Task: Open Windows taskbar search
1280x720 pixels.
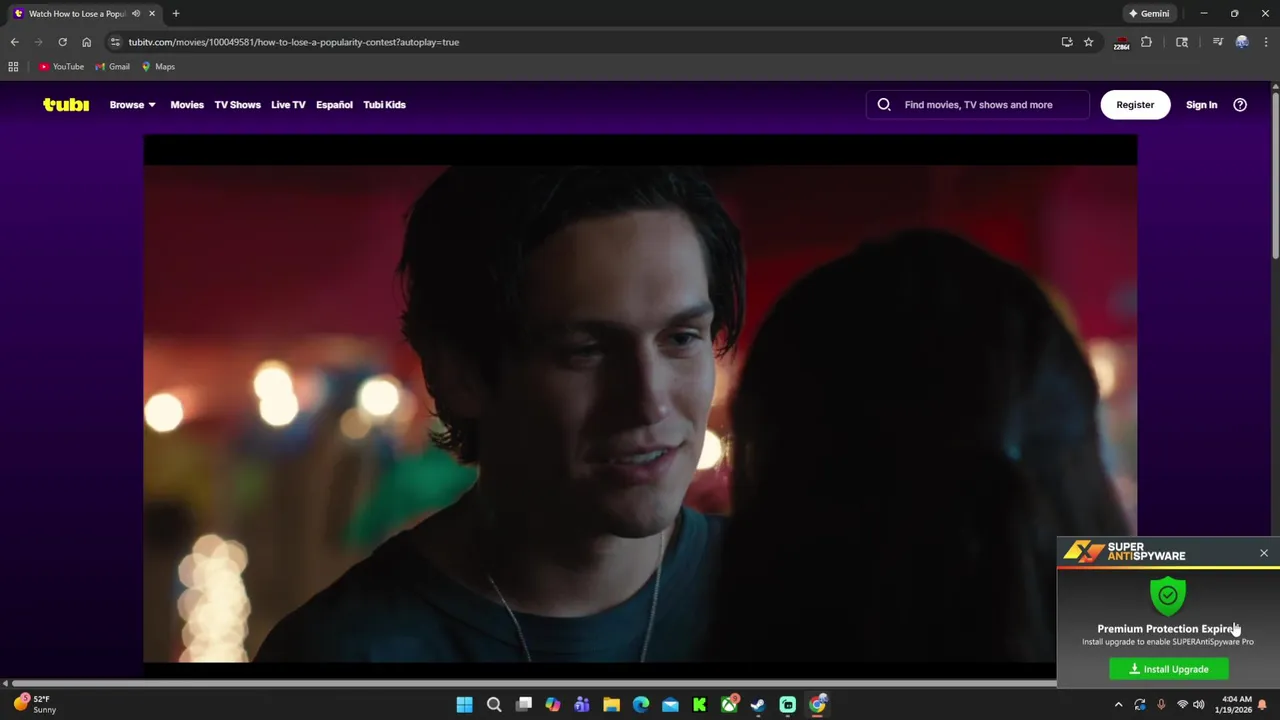Action: click(494, 704)
